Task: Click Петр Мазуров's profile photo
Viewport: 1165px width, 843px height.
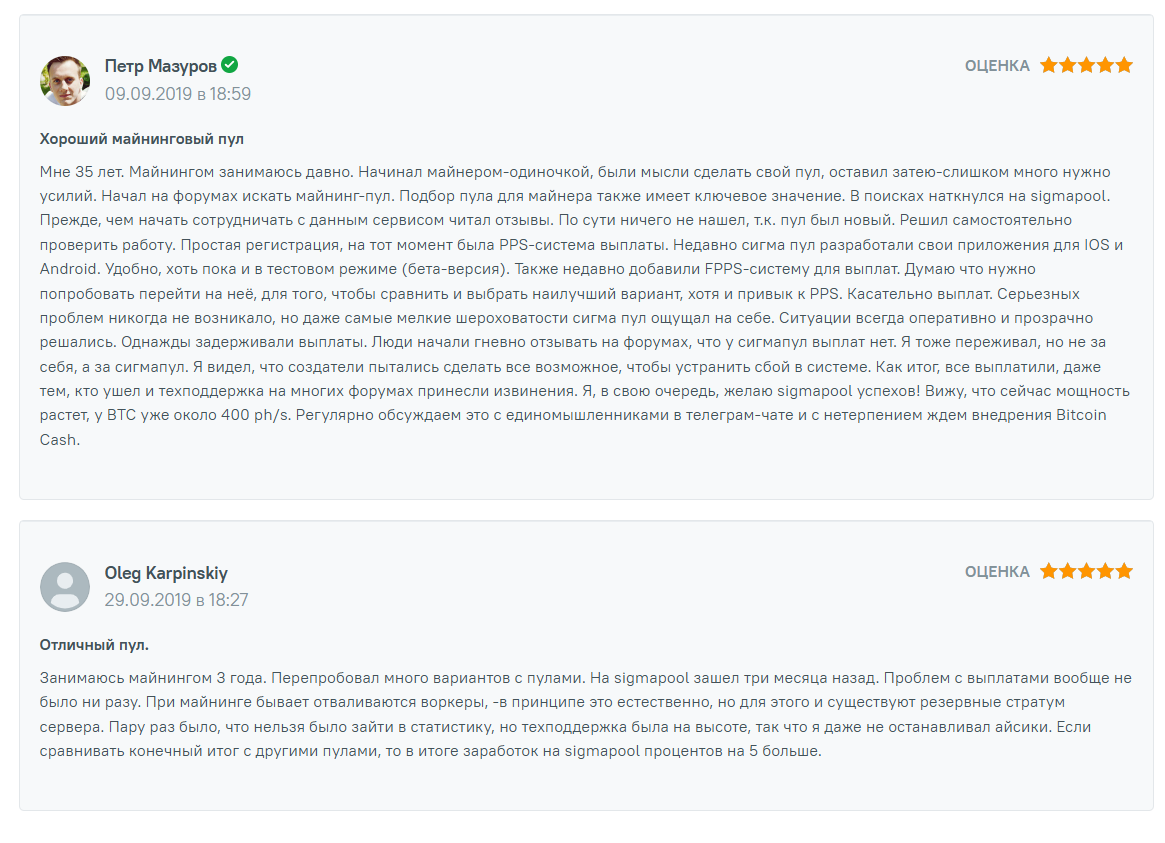Action: tap(65, 80)
